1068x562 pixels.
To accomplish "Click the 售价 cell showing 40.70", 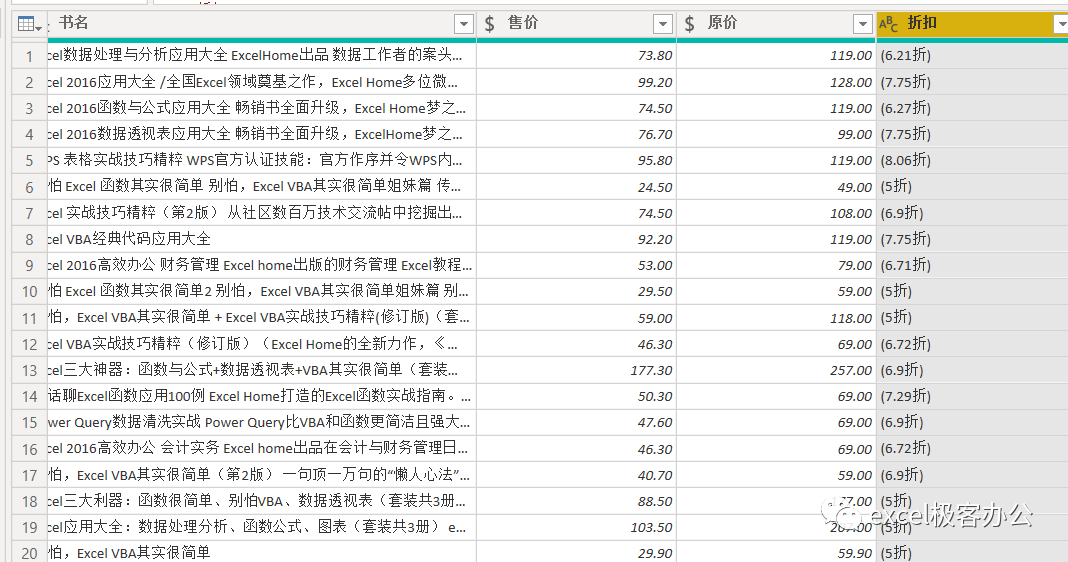I will point(576,475).
